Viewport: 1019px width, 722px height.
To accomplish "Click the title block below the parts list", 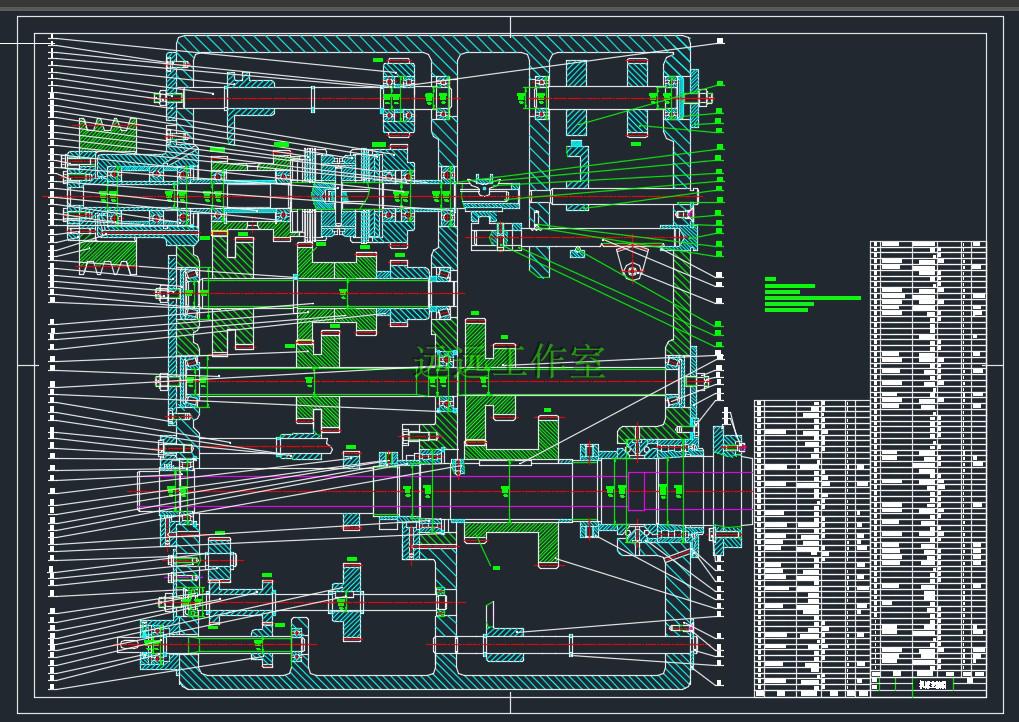I will 928,686.
